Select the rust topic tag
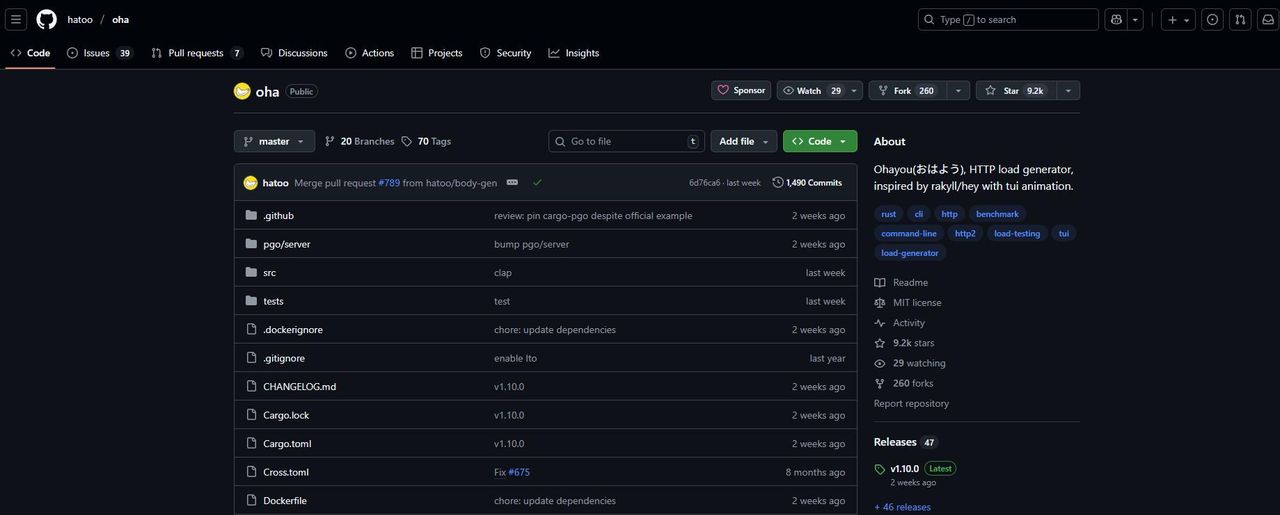The image size is (1280, 515). [x=888, y=214]
